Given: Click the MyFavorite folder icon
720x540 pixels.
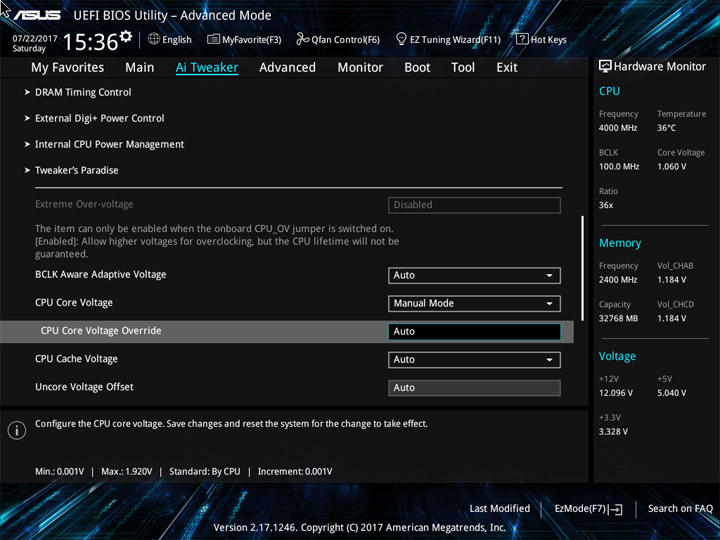Looking at the screenshot, I should coord(213,39).
